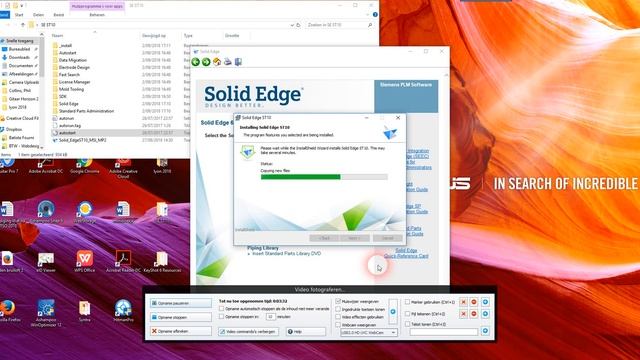Open the USB2.0 HD UVC WebCam dropdown

369,333
